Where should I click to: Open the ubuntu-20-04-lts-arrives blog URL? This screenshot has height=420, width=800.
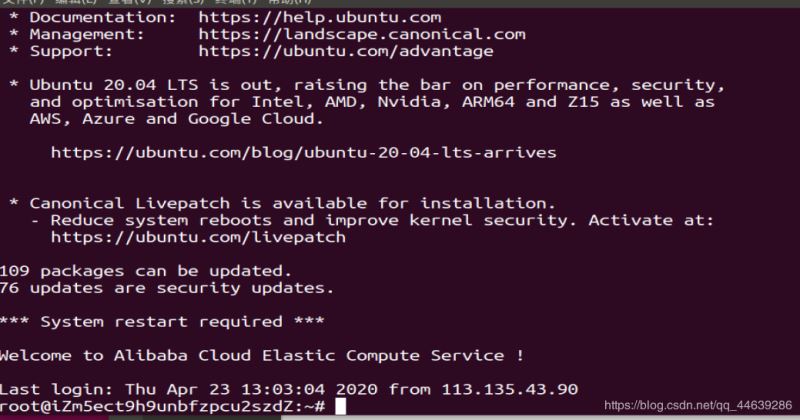click(x=303, y=153)
